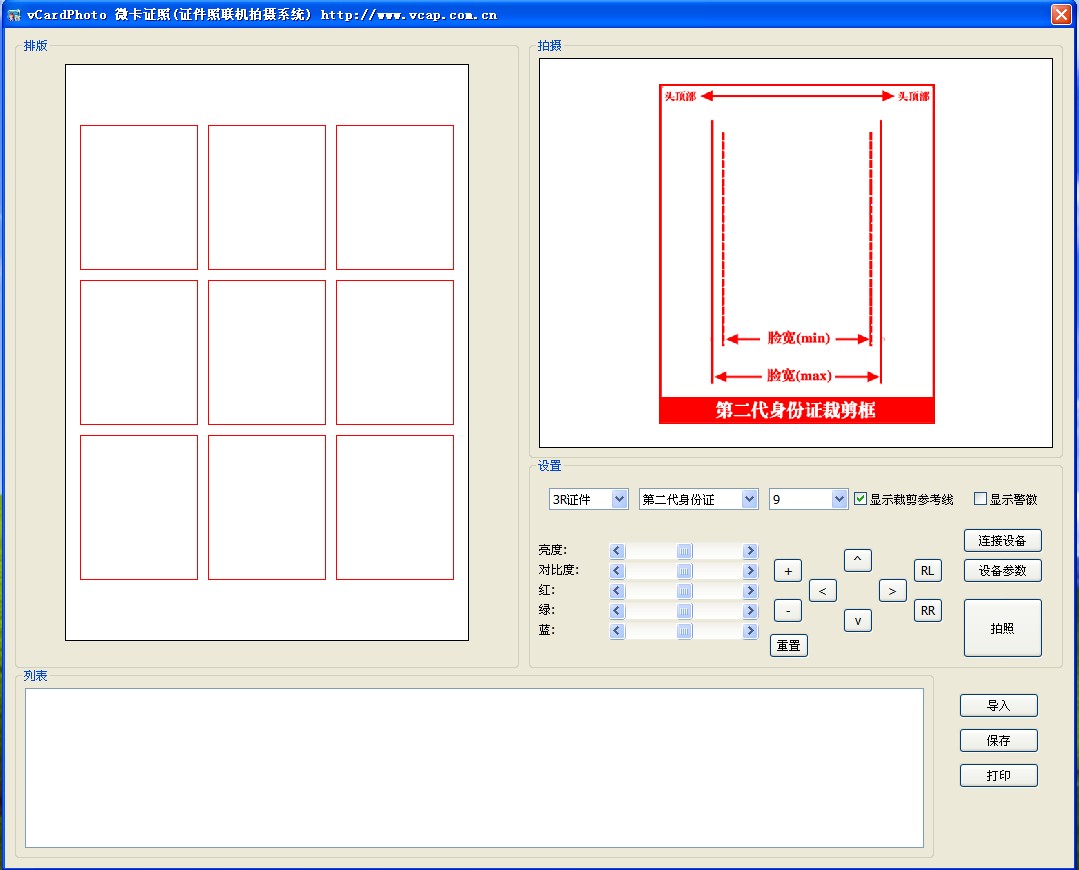The height and width of the screenshot is (870, 1079).
Task: Click 连接设备 to connect the device
Action: click(1002, 540)
